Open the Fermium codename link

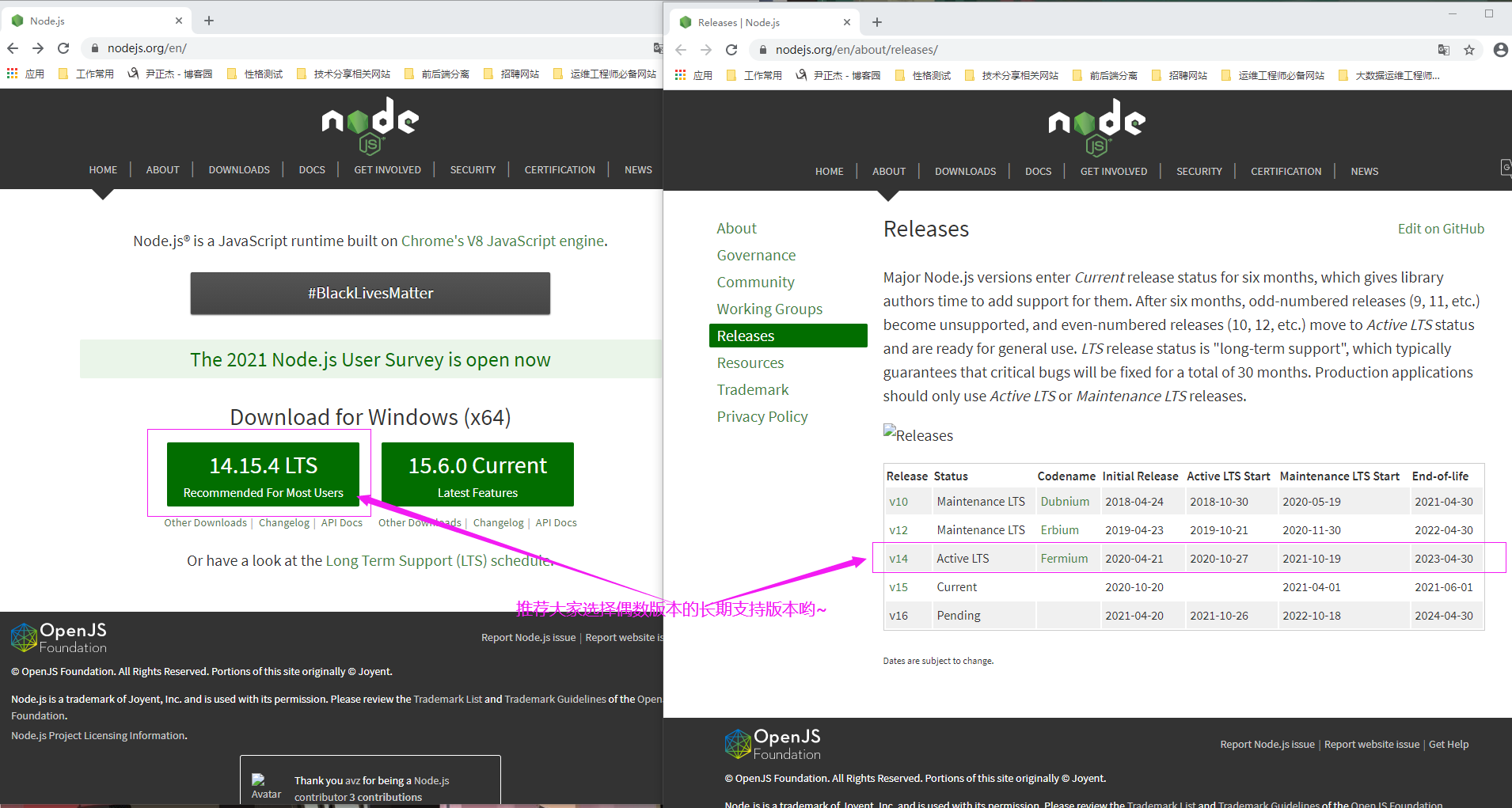coord(1064,559)
